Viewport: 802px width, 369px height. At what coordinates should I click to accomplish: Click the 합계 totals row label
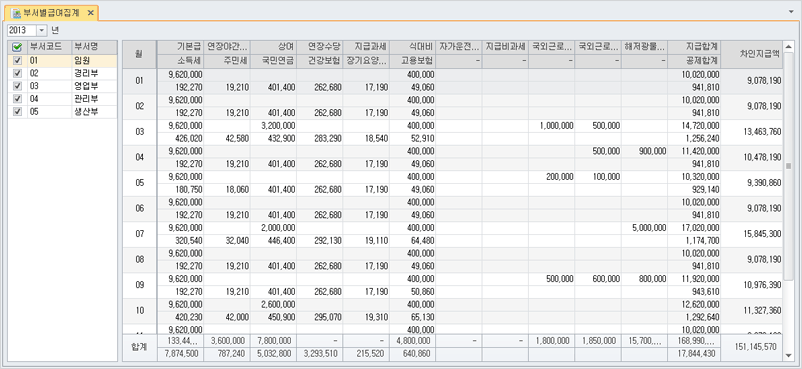pos(139,348)
